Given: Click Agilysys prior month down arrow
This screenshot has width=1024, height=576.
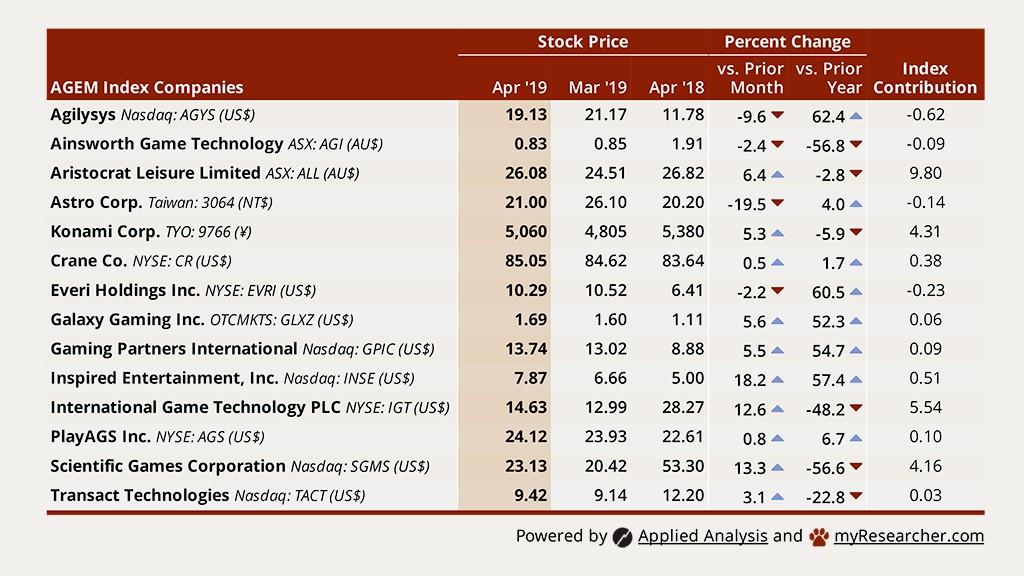Looking at the screenshot, I should coord(777,116).
